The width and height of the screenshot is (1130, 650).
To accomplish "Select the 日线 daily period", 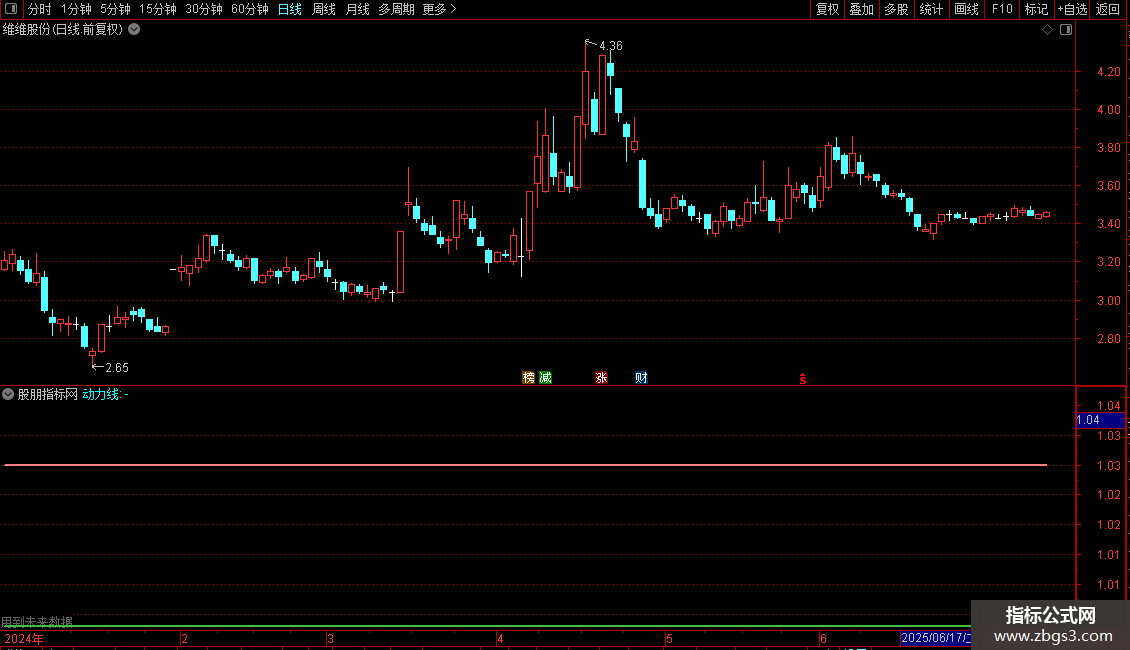I will click(290, 9).
